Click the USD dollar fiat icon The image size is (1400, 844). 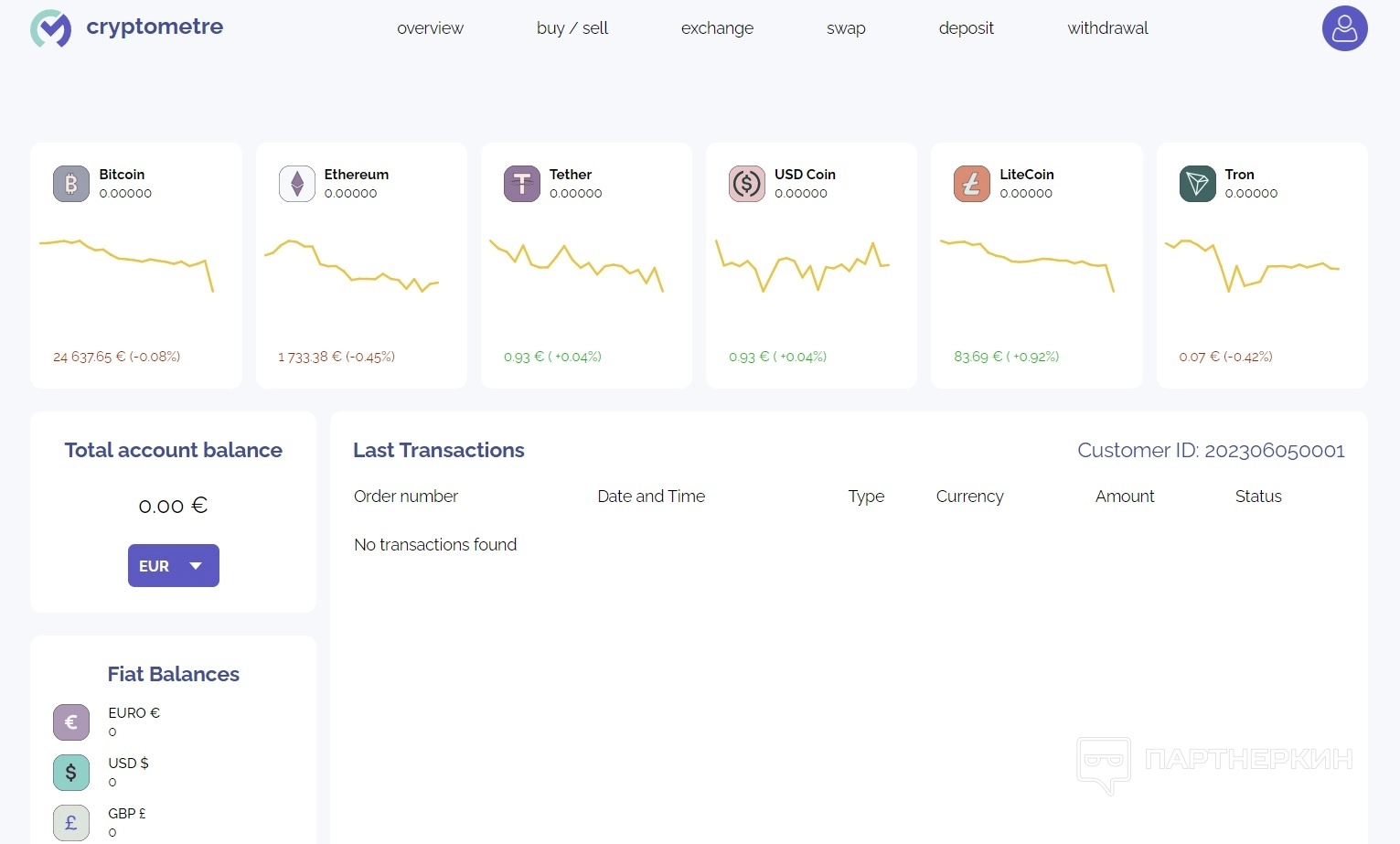coord(71,773)
